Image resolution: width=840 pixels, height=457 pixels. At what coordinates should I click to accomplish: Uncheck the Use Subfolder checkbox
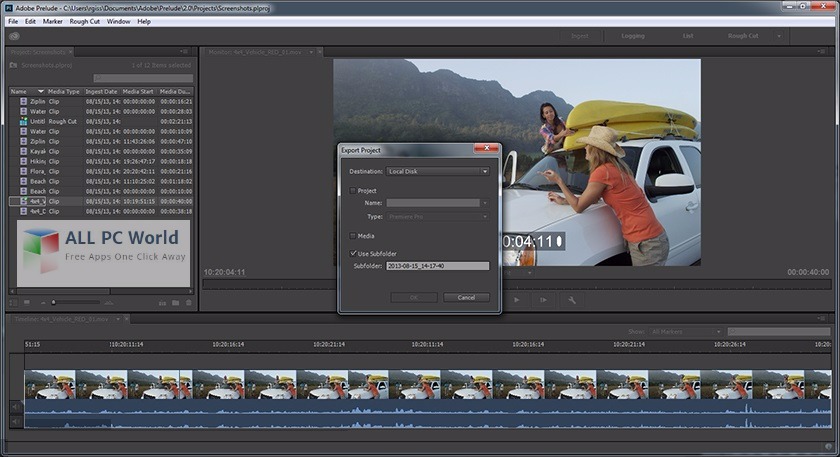(352, 254)
